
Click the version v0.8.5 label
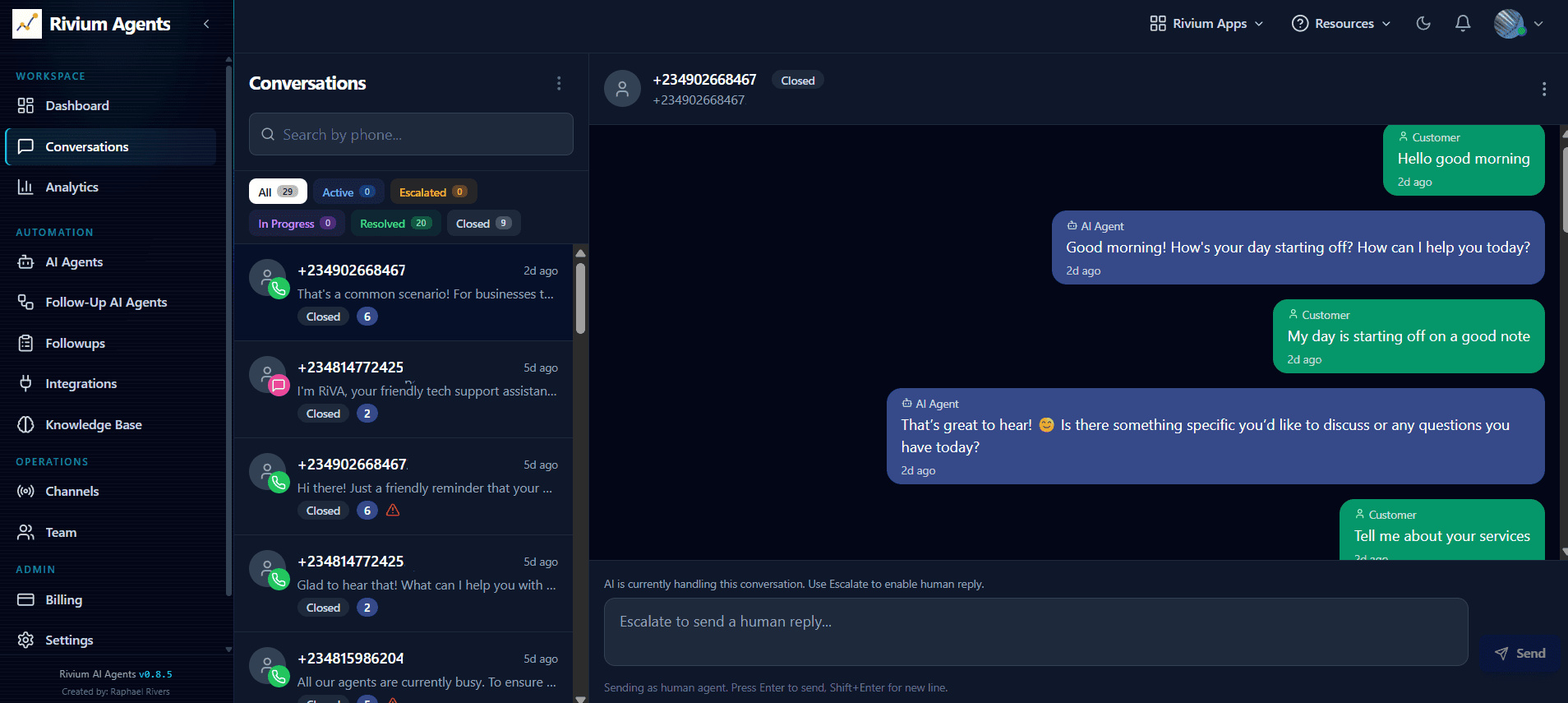tap(155, 674)
